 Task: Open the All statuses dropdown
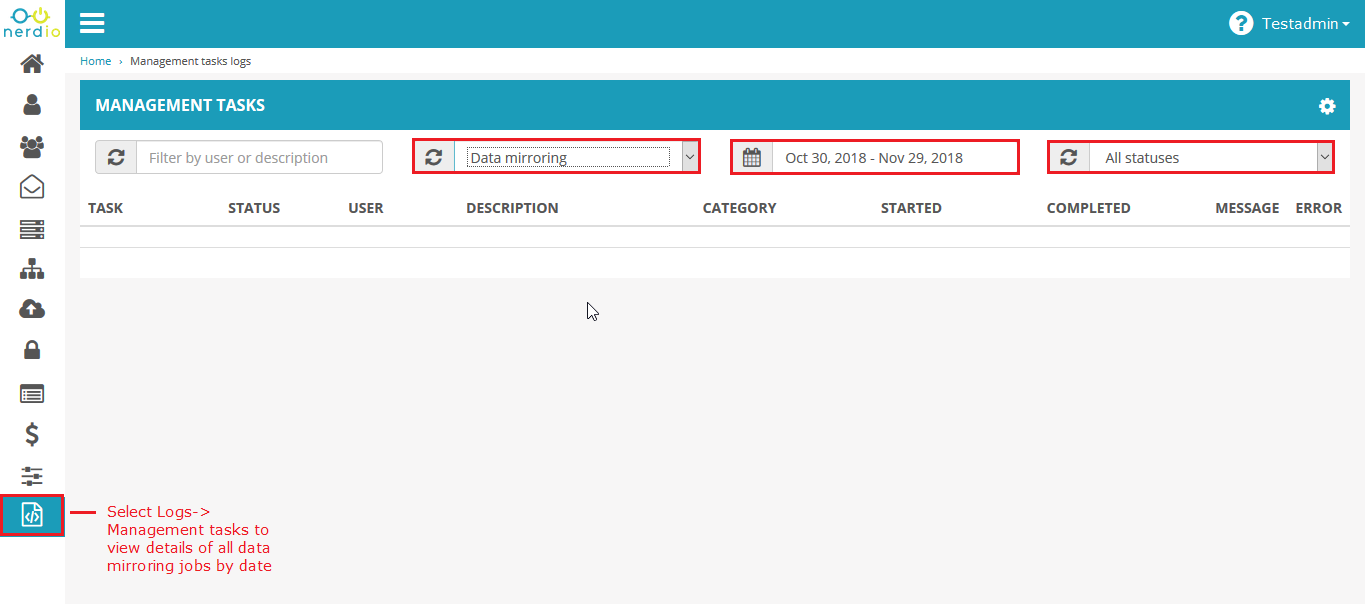(1211, 157)
